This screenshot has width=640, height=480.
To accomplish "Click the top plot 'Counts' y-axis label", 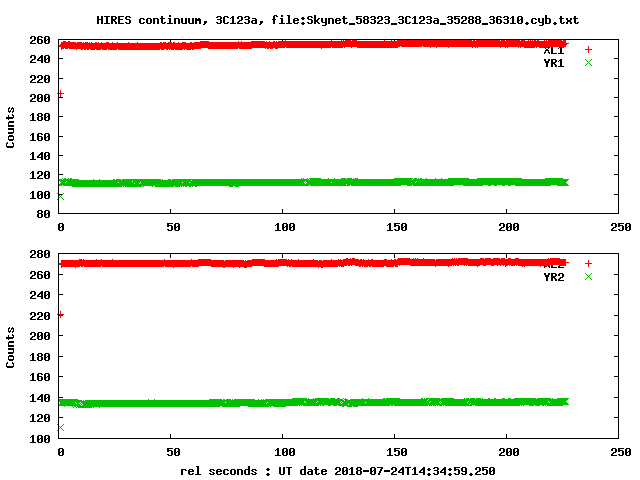I will click(x=10, y=127).
